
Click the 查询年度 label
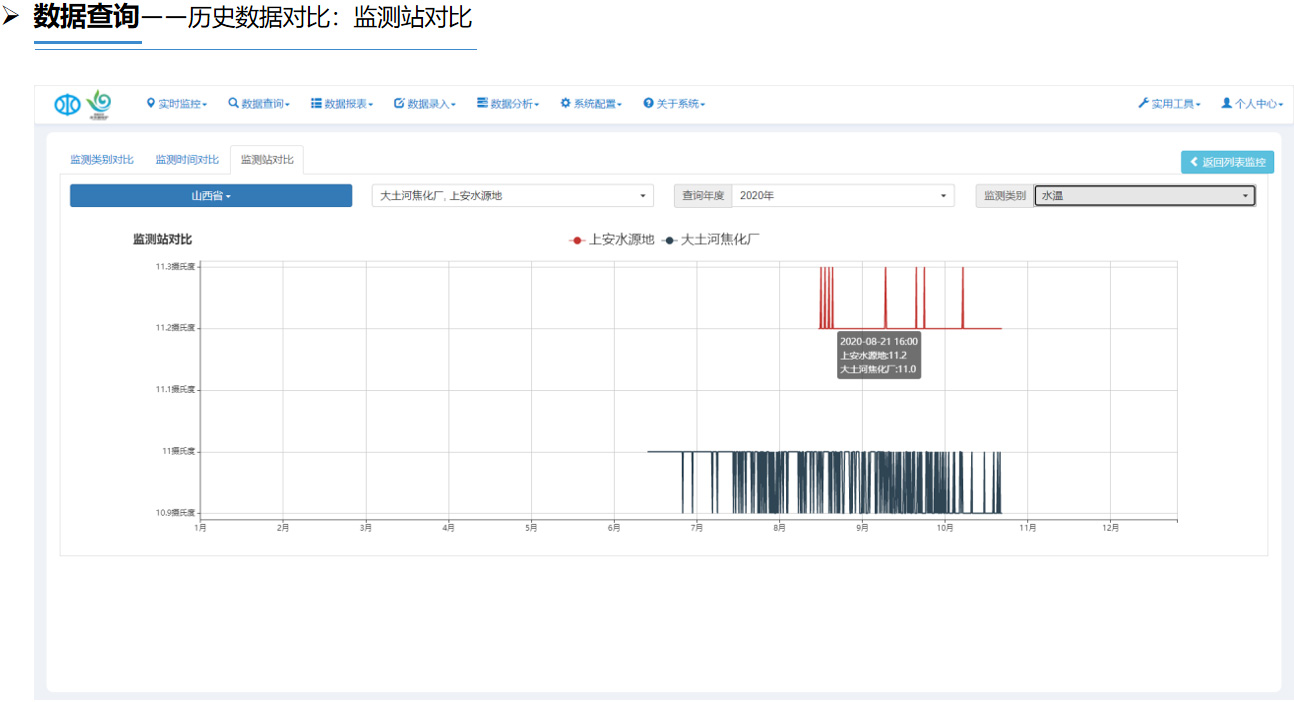[703, 196]
